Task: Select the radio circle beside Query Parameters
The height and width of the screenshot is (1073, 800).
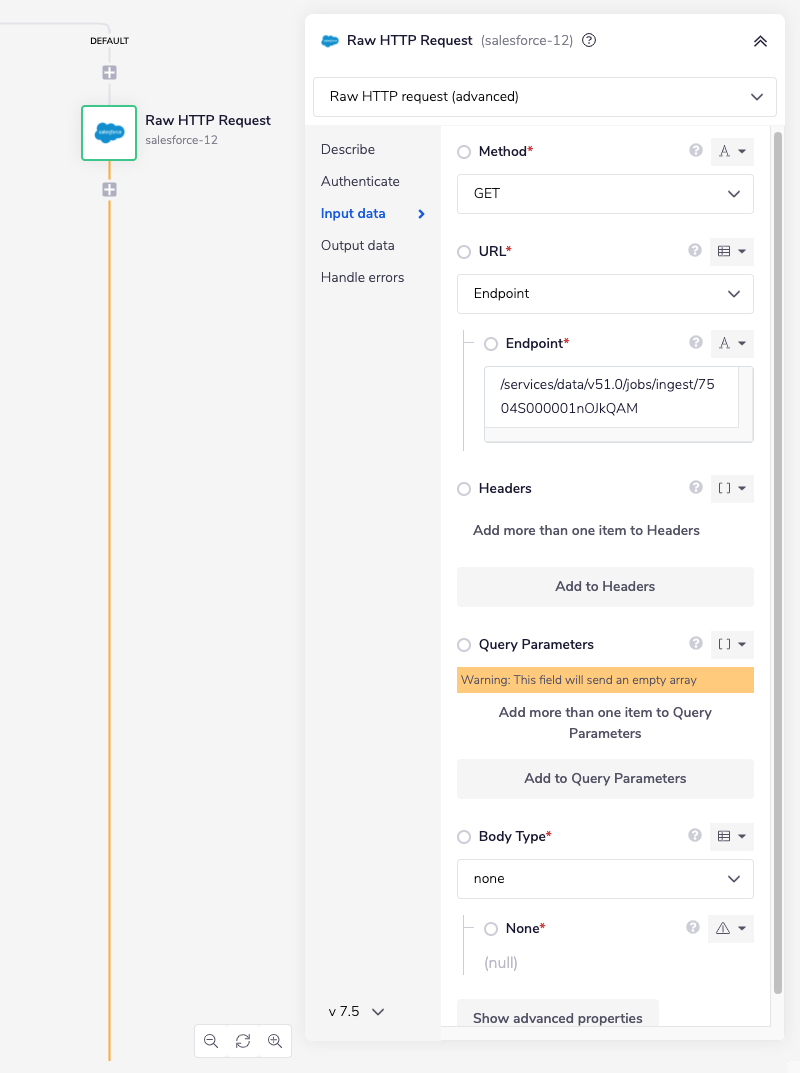Action: 463,644
